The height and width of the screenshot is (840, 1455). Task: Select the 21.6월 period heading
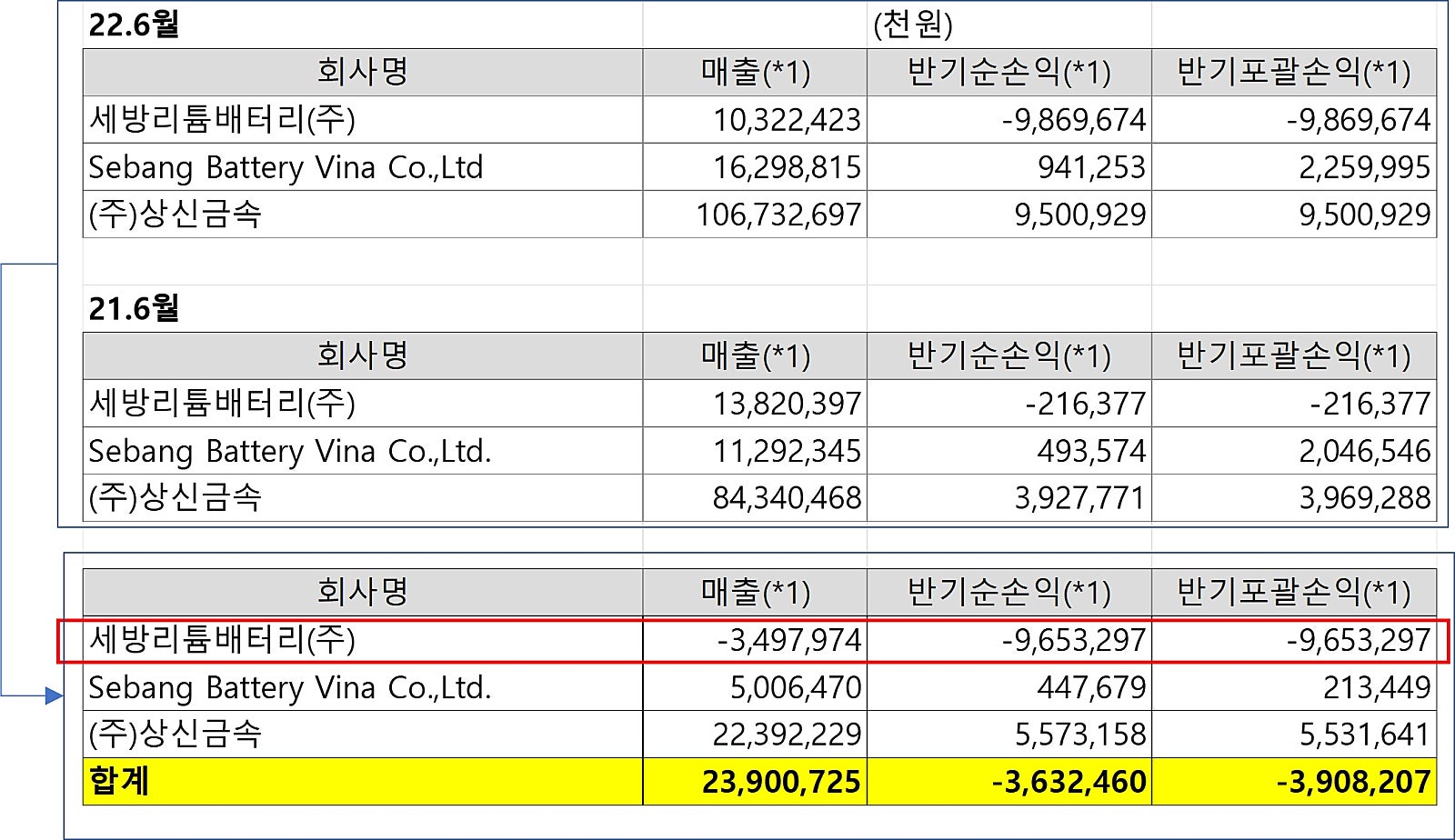point(134,308)
